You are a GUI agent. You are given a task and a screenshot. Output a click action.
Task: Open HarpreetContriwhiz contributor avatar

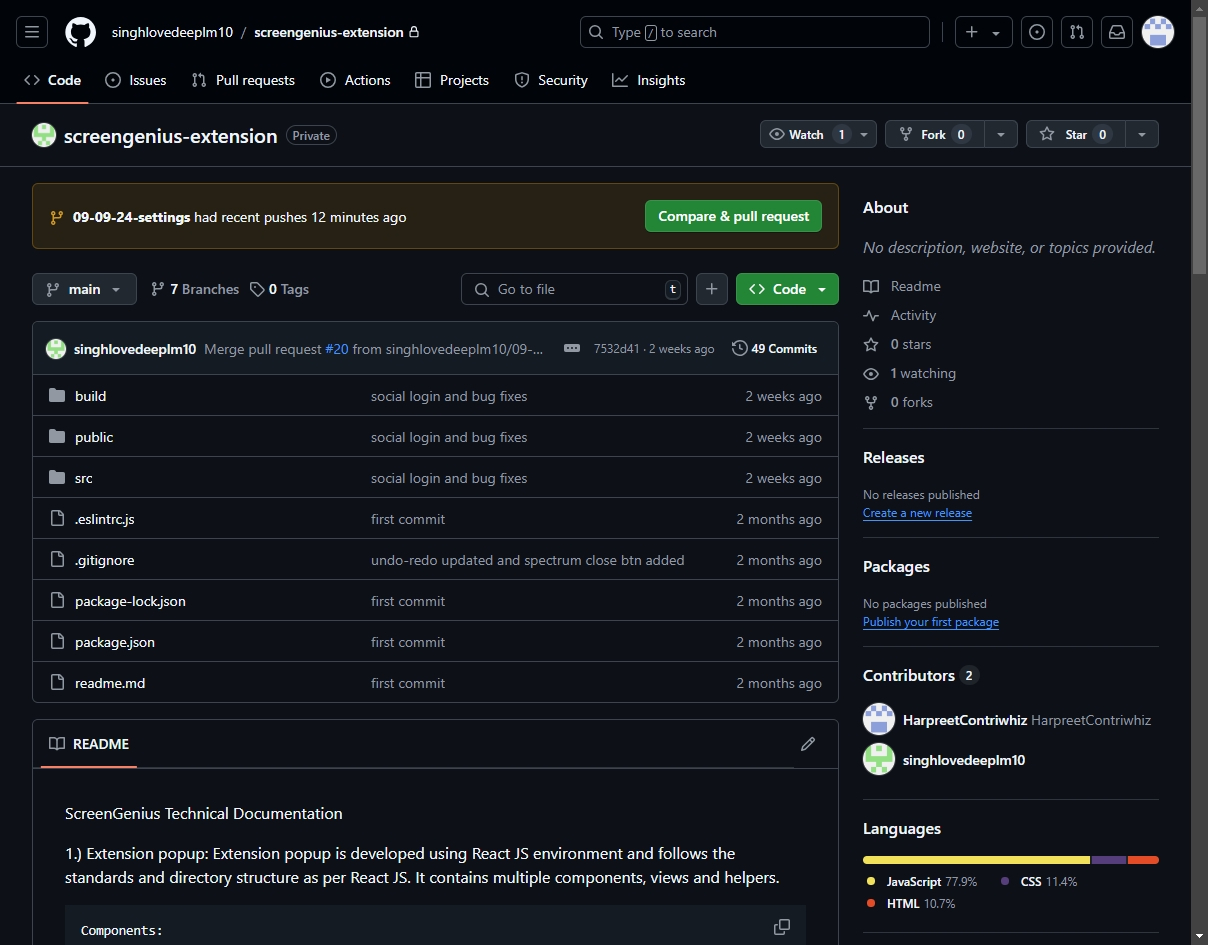point(879,719)
